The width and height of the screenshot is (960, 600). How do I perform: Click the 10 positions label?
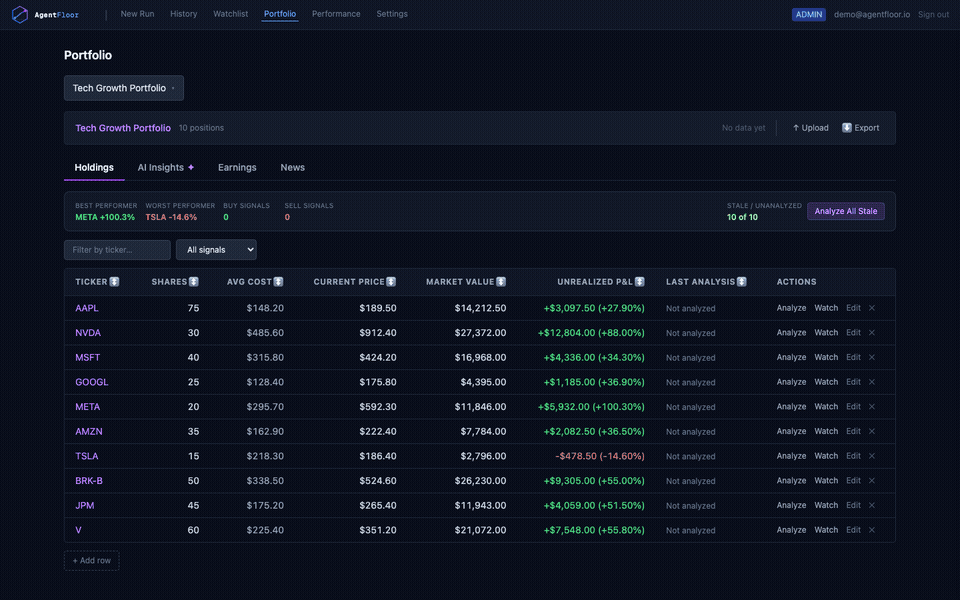[201, 128]
